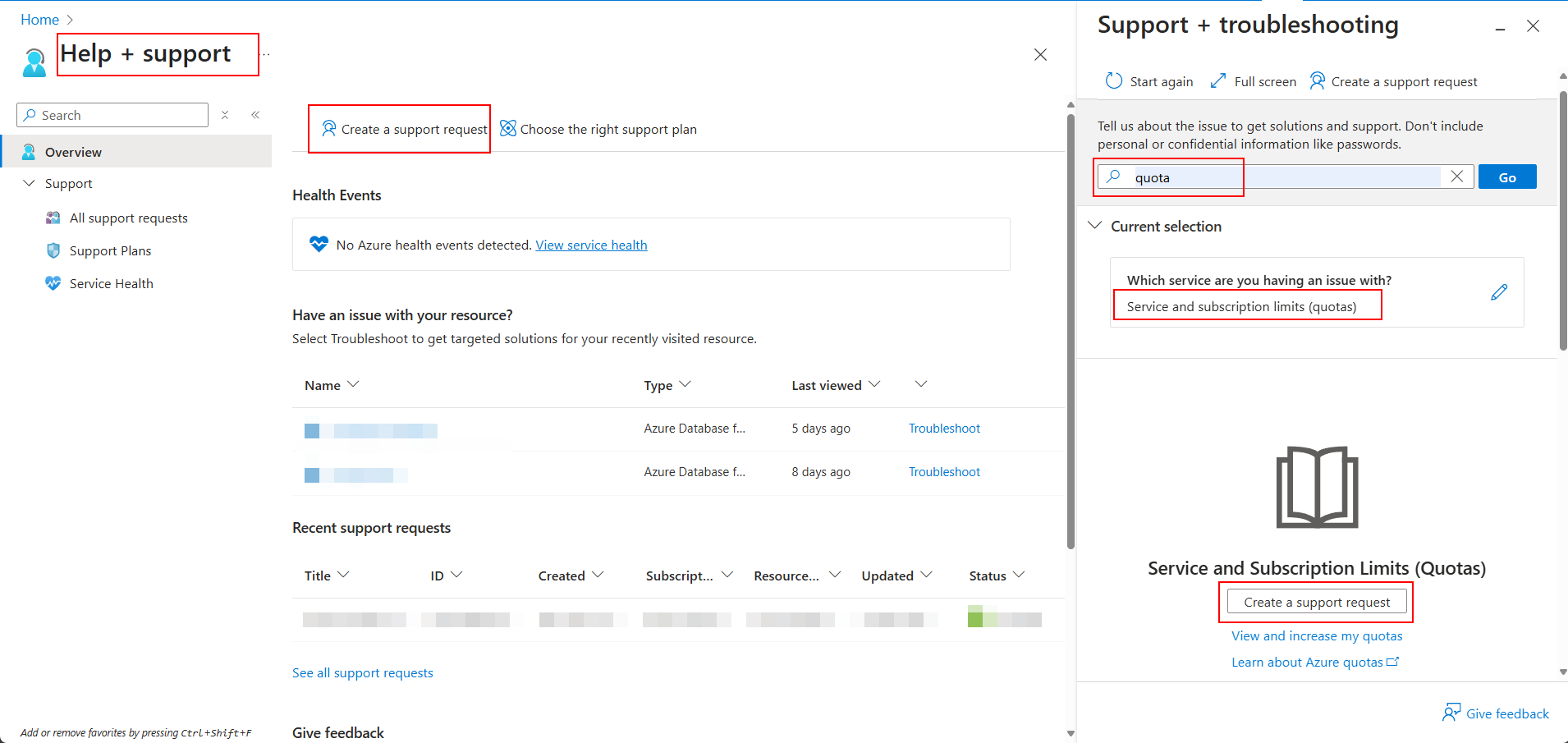Open View and increase my quotas link

[x=1317, y=635]
